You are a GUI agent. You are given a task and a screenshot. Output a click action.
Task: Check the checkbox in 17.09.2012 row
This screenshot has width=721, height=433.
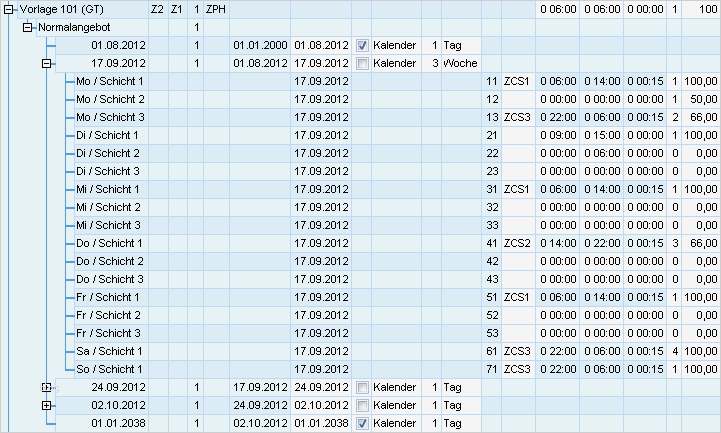[362, 63]
